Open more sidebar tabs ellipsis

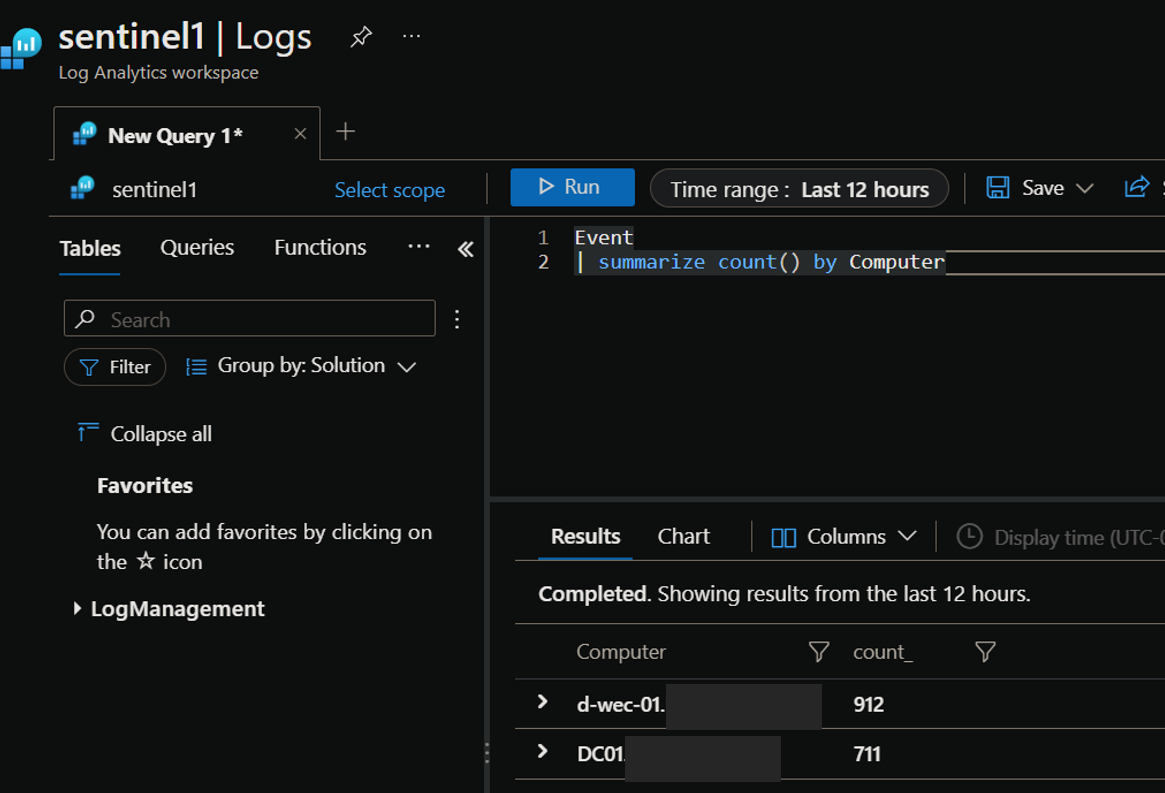pyautogui.click(x=419, y=246)
